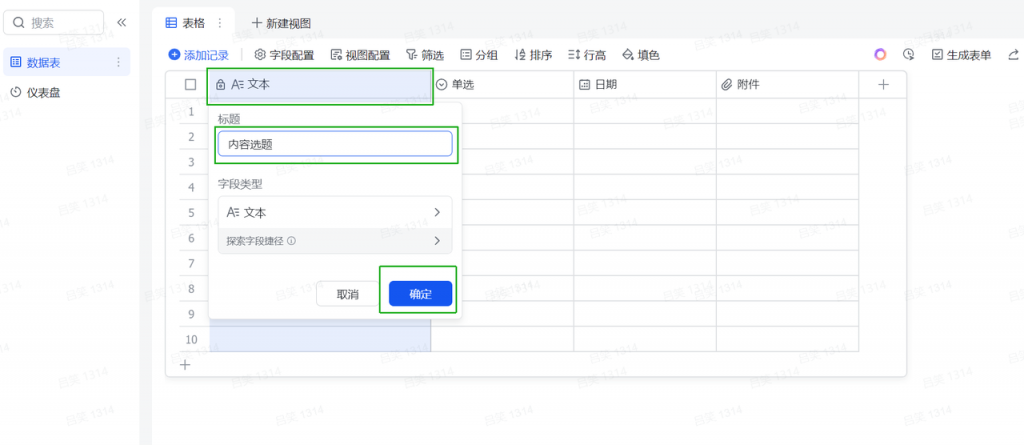This screenshot has width=1024, height=445.
Task: Click the 标题 input containing 内容选题
Action: pos(335,144)
